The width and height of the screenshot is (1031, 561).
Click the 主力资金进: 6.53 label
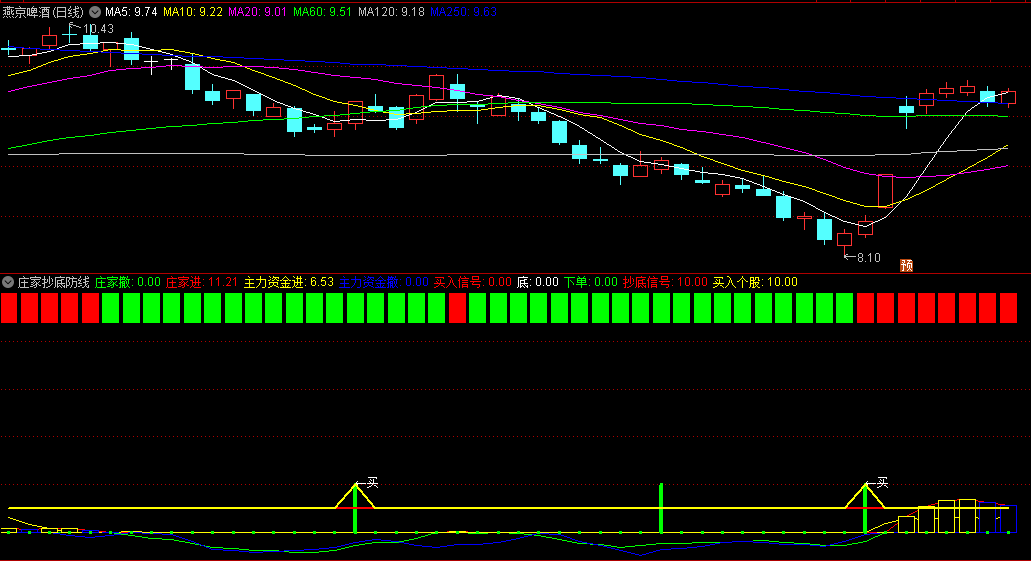(288, 282)
